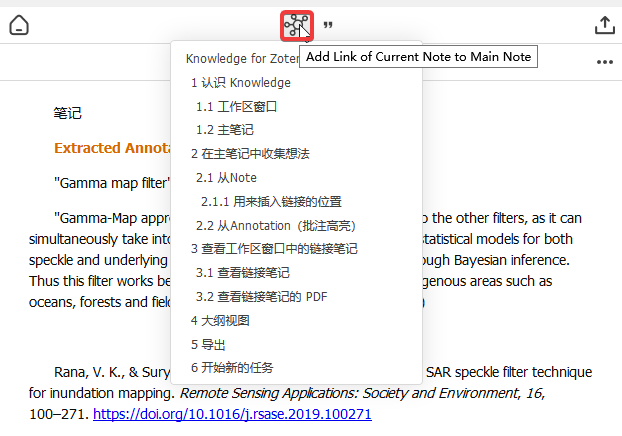The height and width of the screenshot is (436, 622).
Task: Choose '4 大纲视图' from the popup
Action: click(x=219, y=320)
